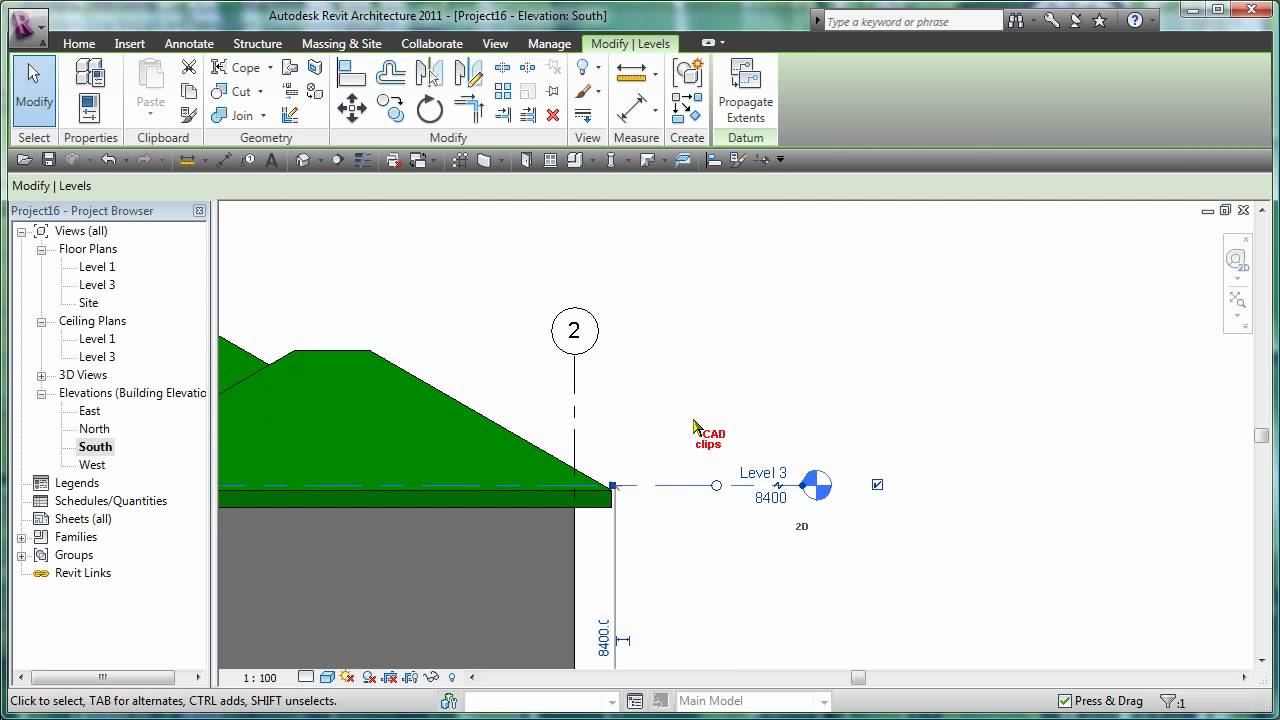This screenshot has height=720, width=1280.
Task: Click the Propagate Extents button
Action: (745, 91)
